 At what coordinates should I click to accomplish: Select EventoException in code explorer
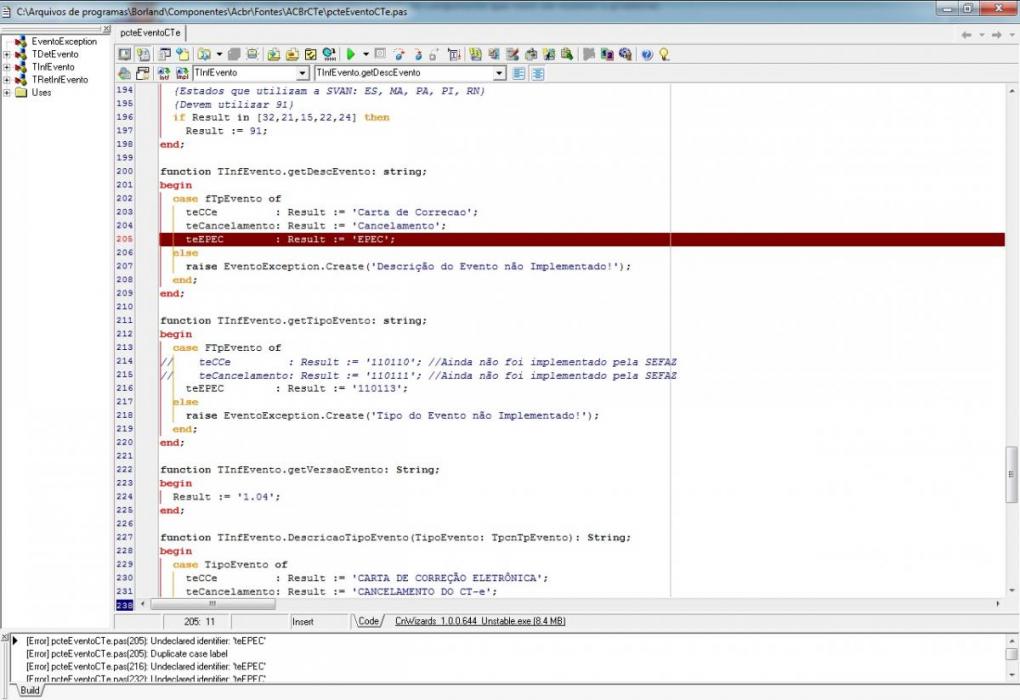pyautogui.click(x=64, y=42)
